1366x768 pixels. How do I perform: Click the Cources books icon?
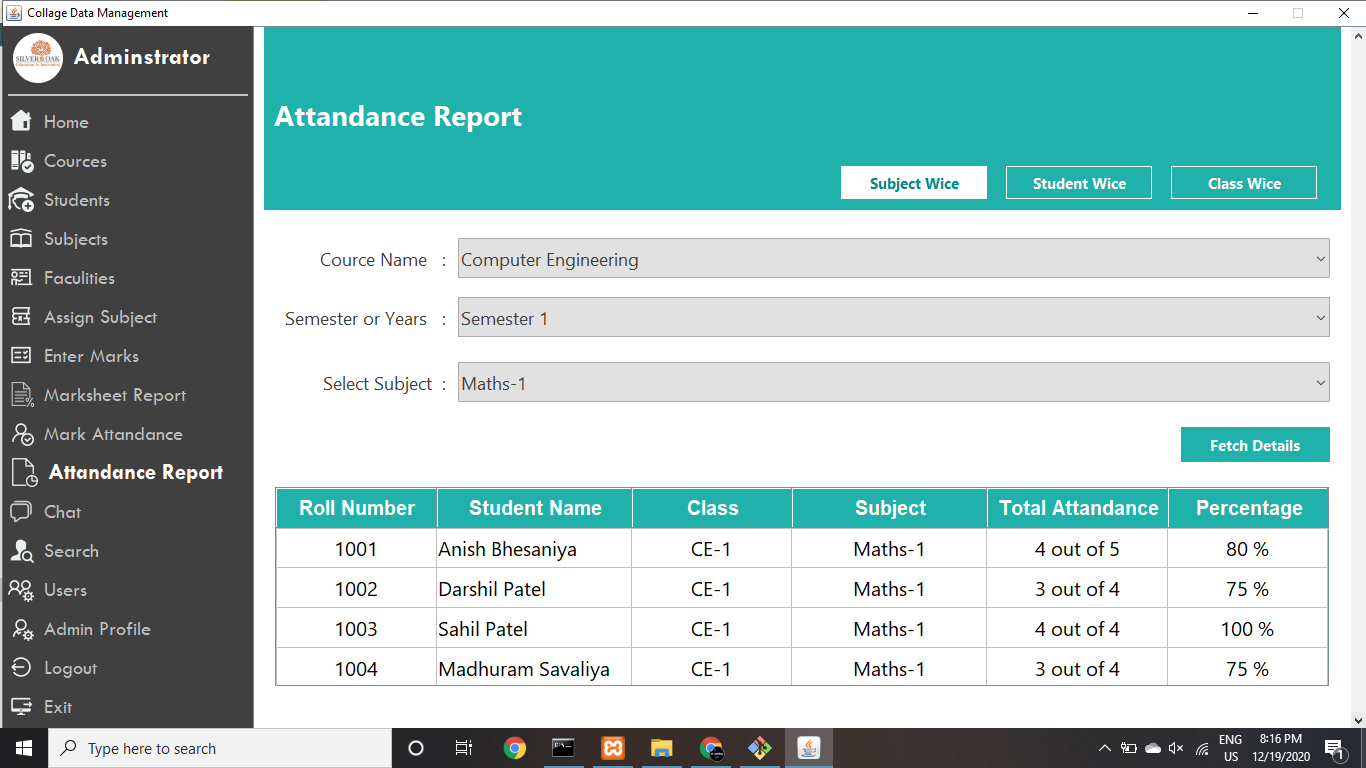22,160
